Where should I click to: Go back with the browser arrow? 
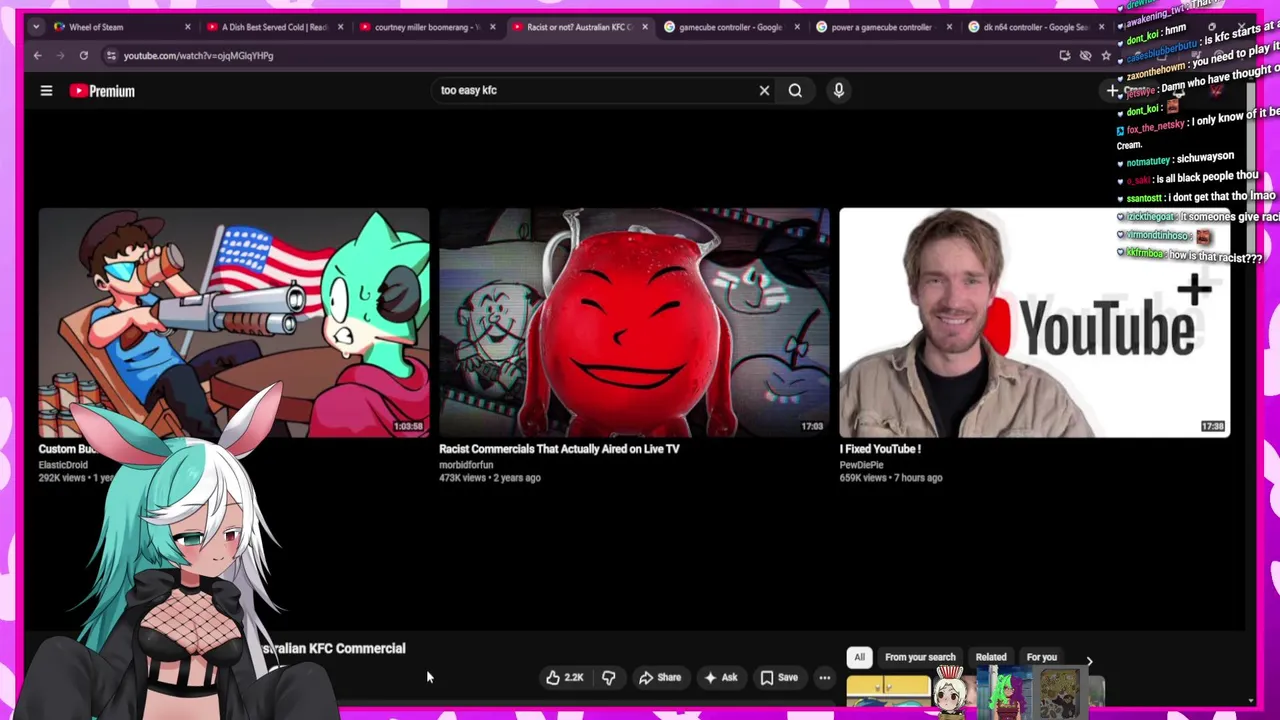click(x=38, y=56)
